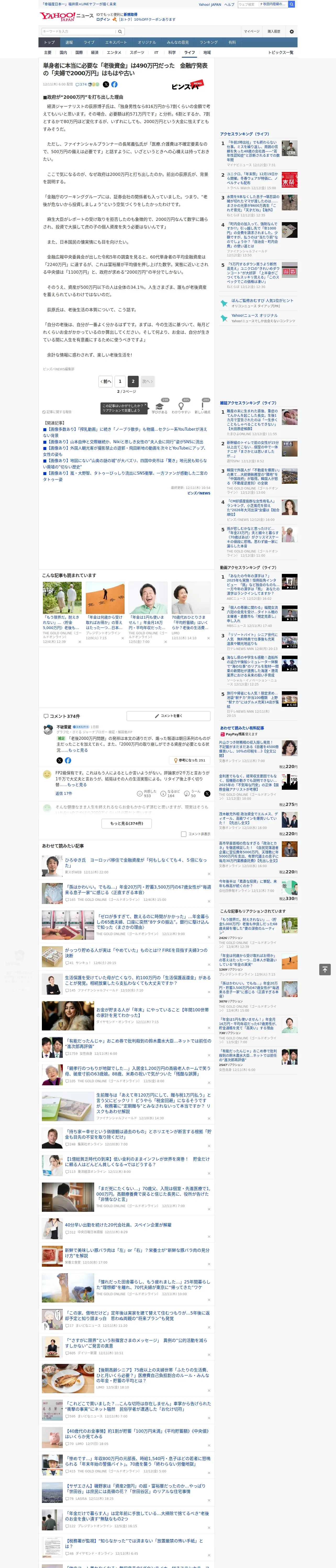The height and width of the screenshot is (1568, 336).
Task: Click the Yahoo! JAPAN News logo
Action: 66,16
